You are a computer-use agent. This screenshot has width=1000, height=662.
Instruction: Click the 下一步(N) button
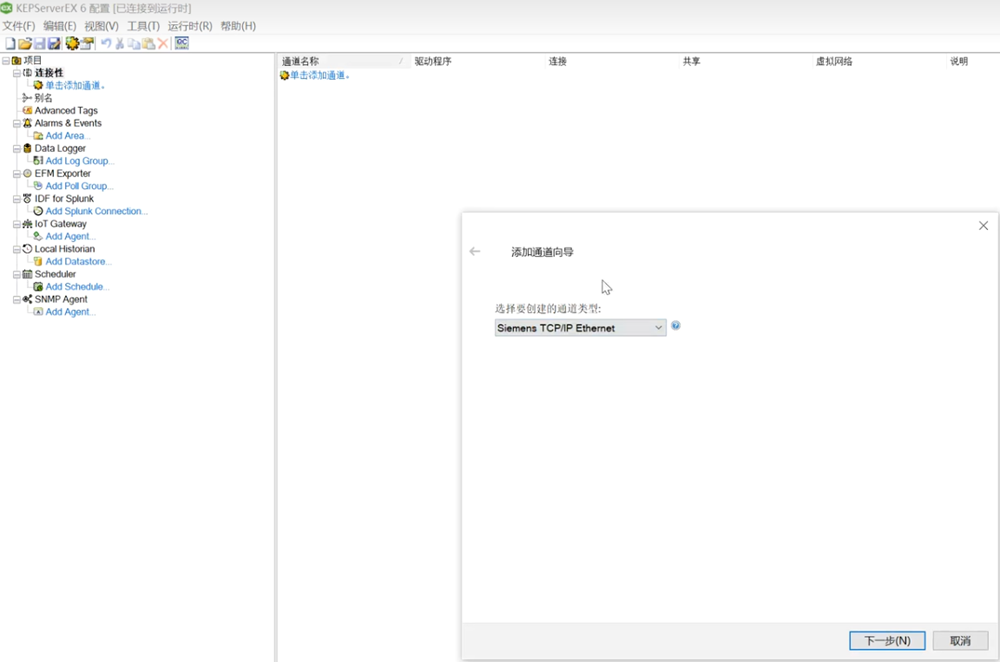(886, 640)
